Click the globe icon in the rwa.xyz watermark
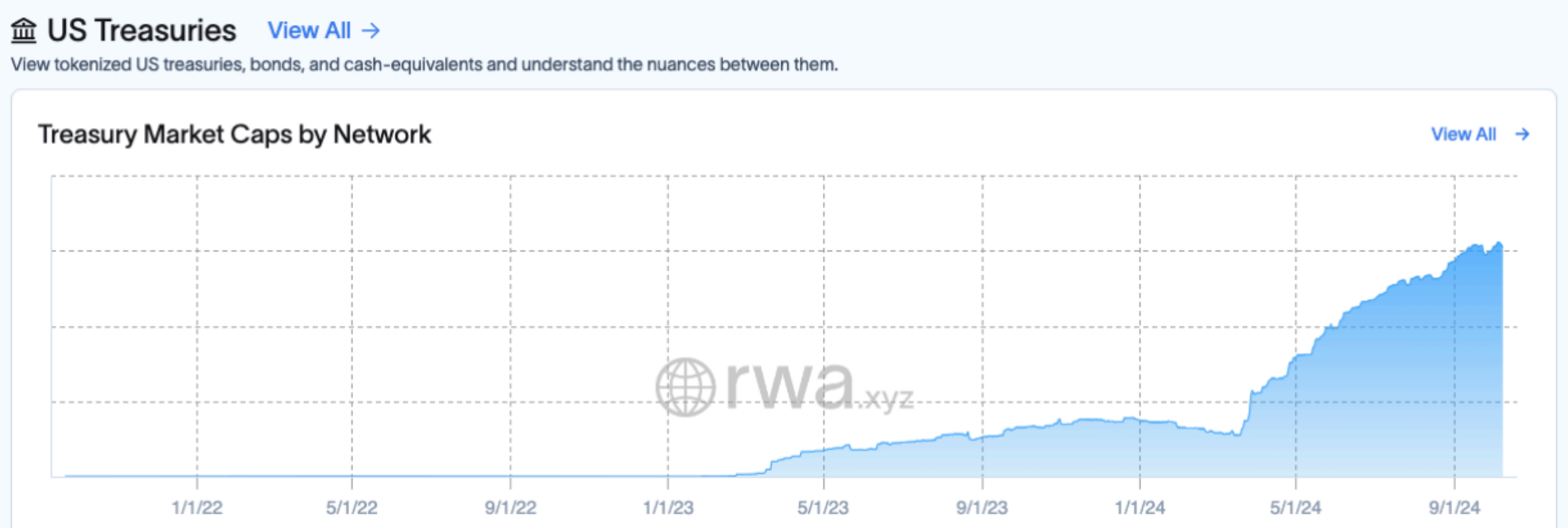This screenshot has height=528, width=1568. pos(685,387)
